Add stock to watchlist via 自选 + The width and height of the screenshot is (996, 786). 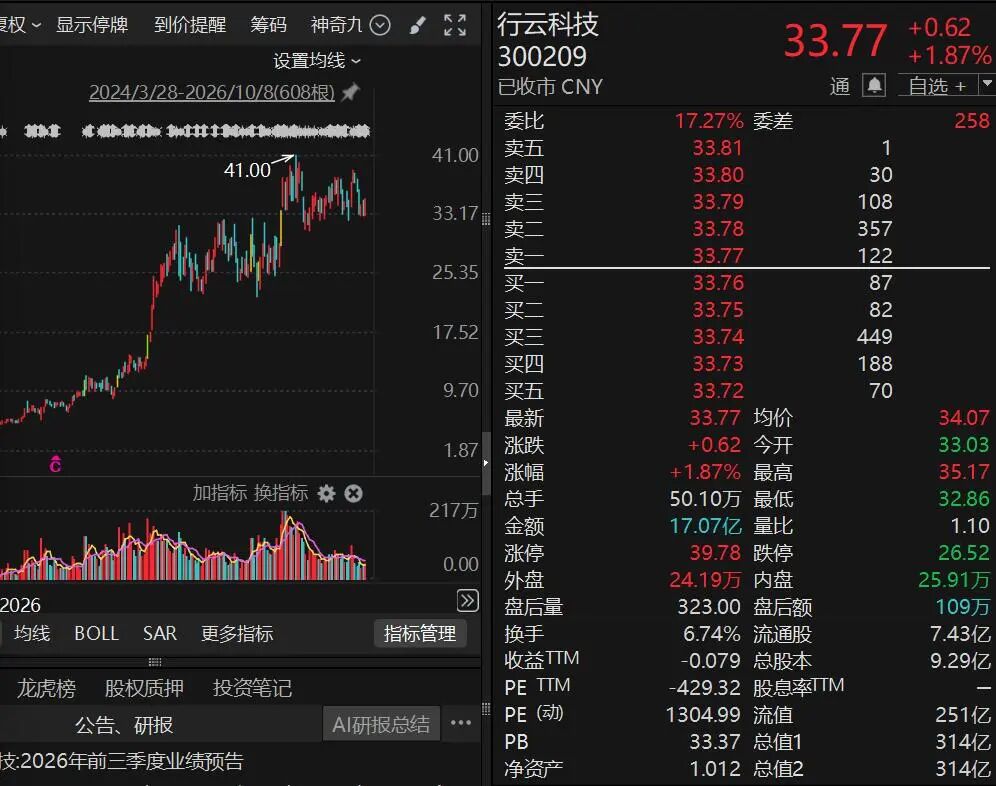point(938,85)
